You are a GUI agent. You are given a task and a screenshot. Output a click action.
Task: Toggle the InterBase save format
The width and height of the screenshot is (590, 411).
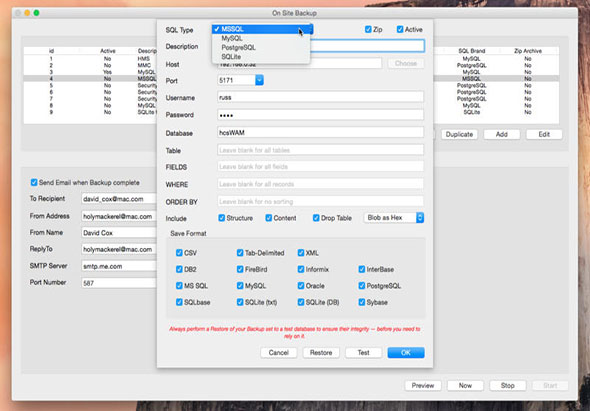(x=362, y=269)
